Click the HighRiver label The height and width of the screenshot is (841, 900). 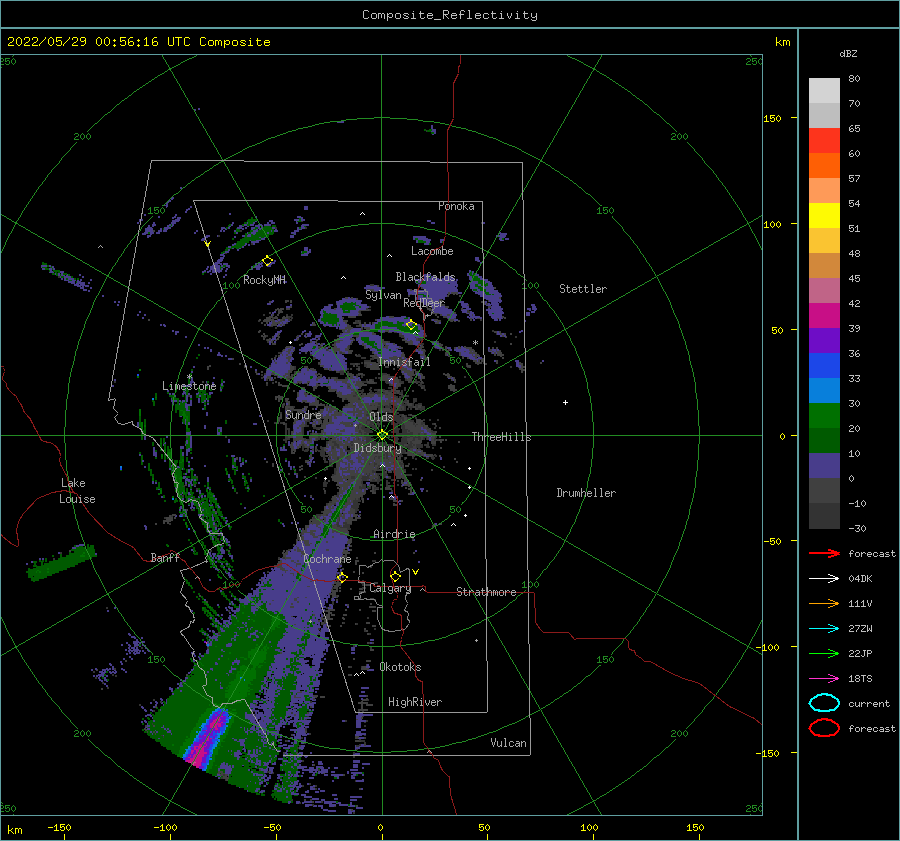[415, 702]
